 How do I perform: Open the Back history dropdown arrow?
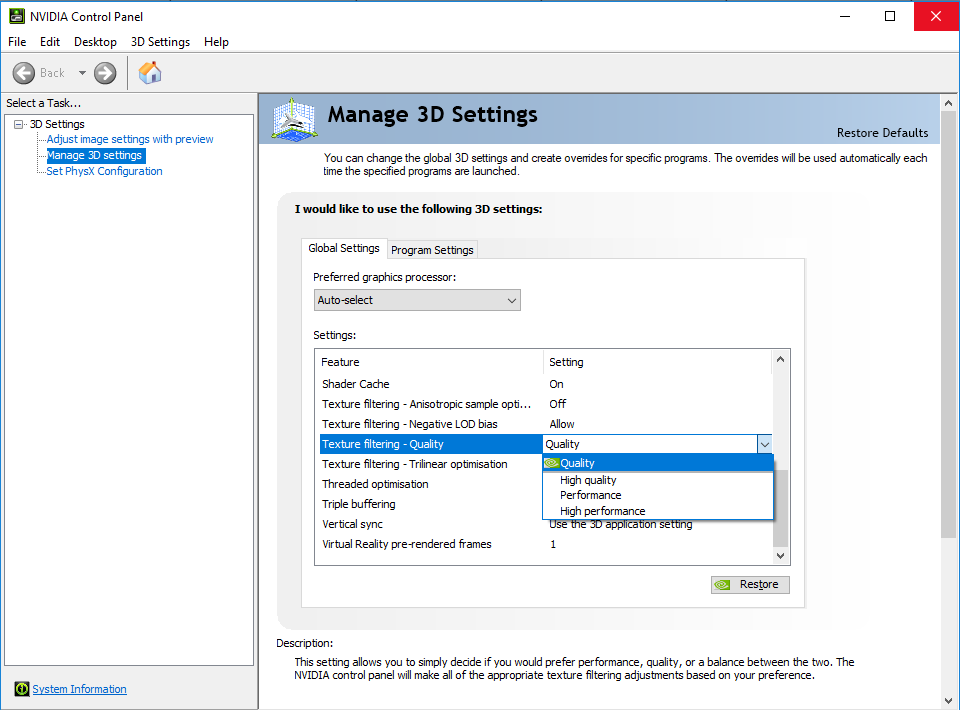[x=82, y=73]
